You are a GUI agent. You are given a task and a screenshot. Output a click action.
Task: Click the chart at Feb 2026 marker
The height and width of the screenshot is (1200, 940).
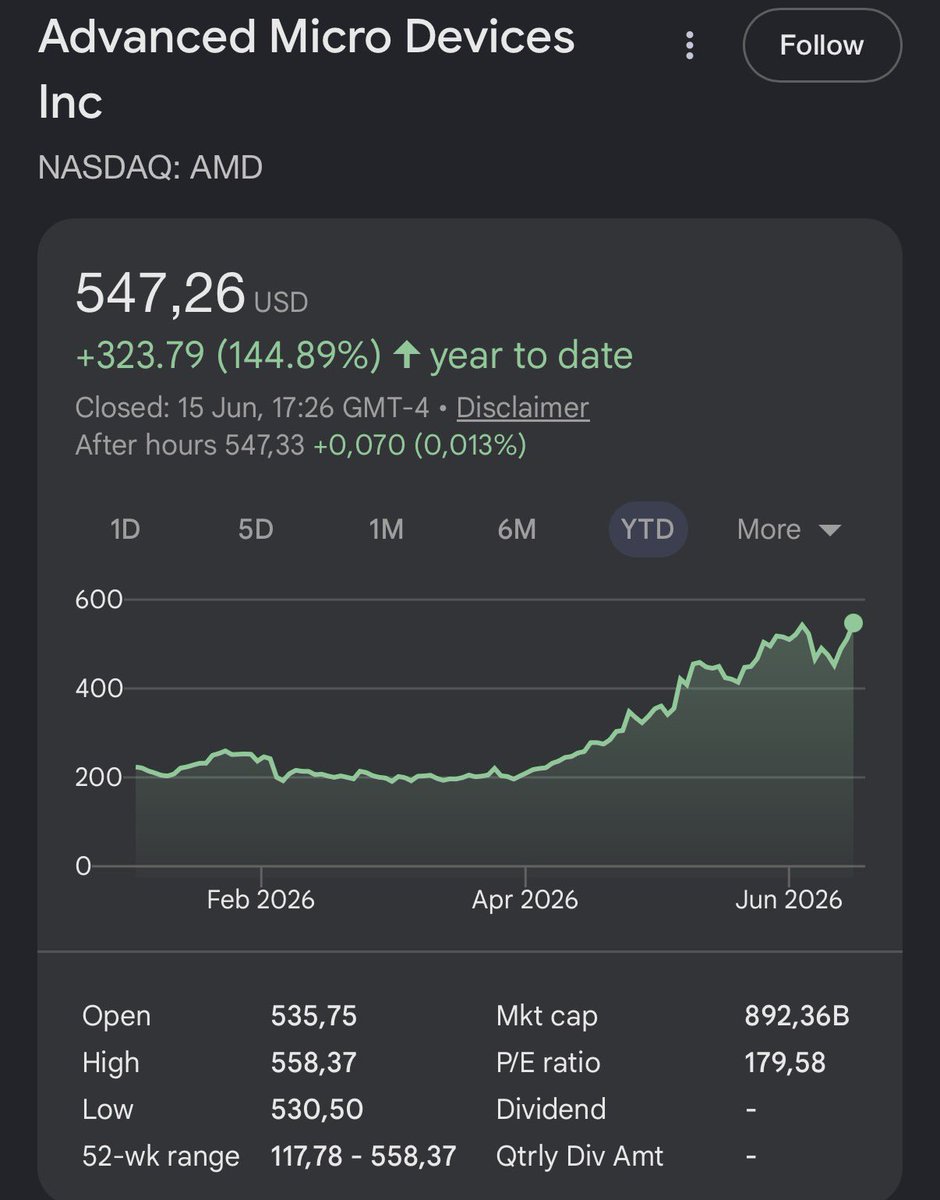(261, 899)
